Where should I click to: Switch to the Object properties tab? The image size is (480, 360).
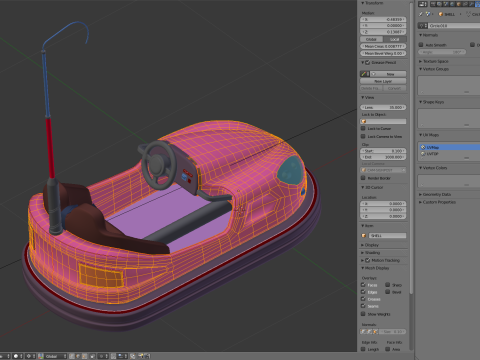click(x=458, y=4)
